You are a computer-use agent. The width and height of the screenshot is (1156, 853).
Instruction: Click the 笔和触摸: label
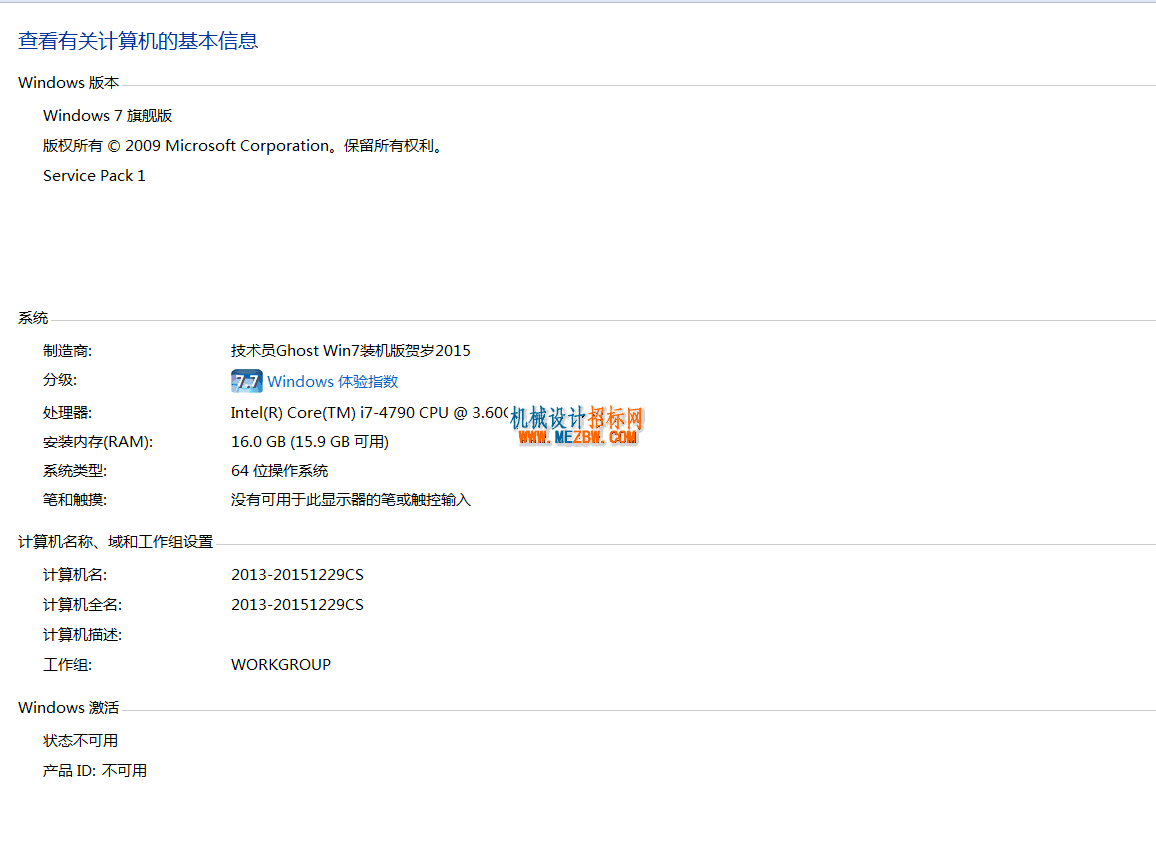point(74,500)
